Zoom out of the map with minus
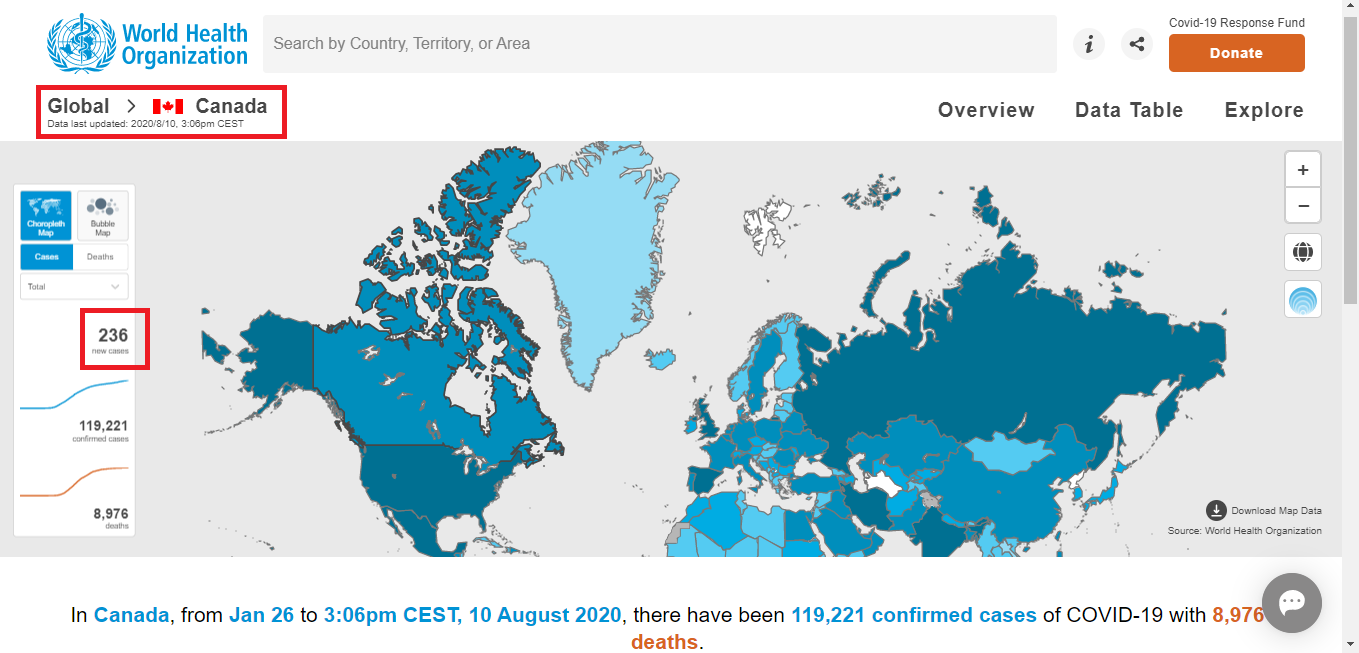 click(1302, 205)
